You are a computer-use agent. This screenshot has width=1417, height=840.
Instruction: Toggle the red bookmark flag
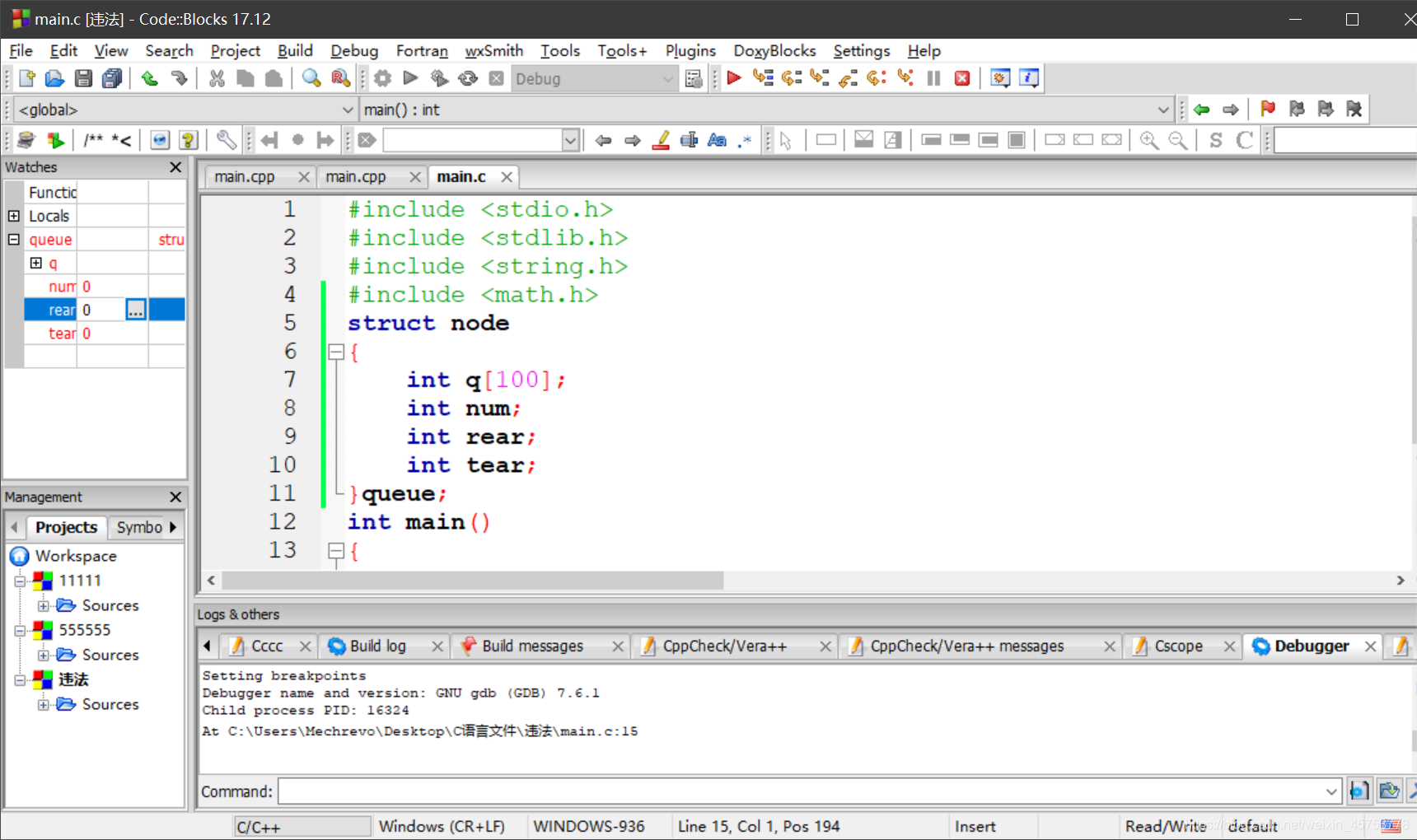[x=1268, y=109]
